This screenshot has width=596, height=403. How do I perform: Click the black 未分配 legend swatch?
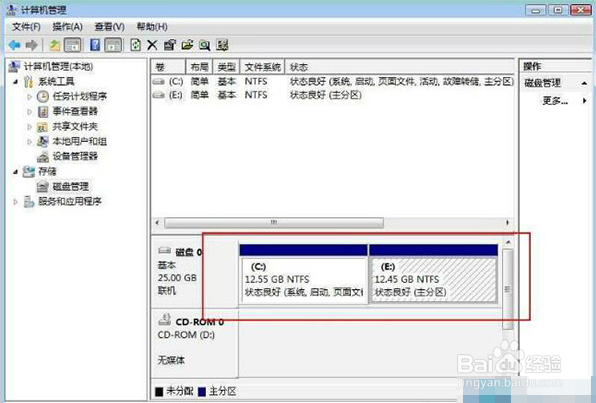pos(159,391)
